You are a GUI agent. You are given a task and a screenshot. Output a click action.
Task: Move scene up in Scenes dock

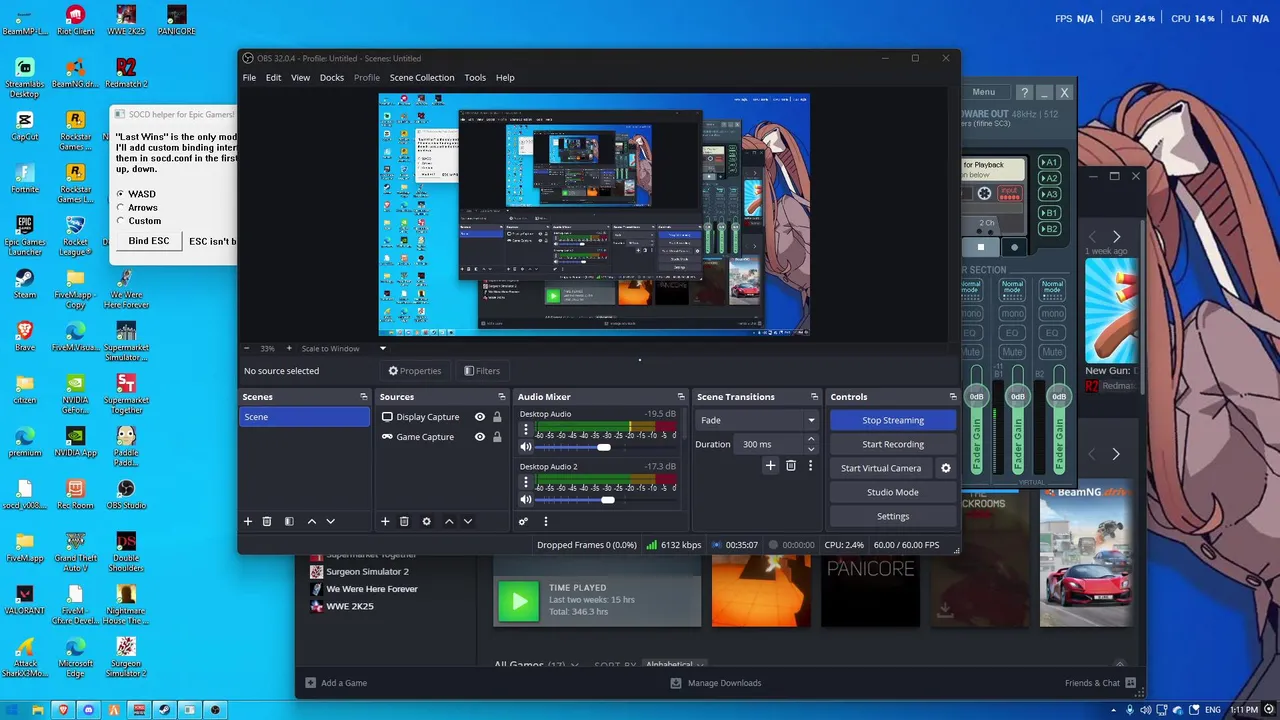tap(312, 521)
